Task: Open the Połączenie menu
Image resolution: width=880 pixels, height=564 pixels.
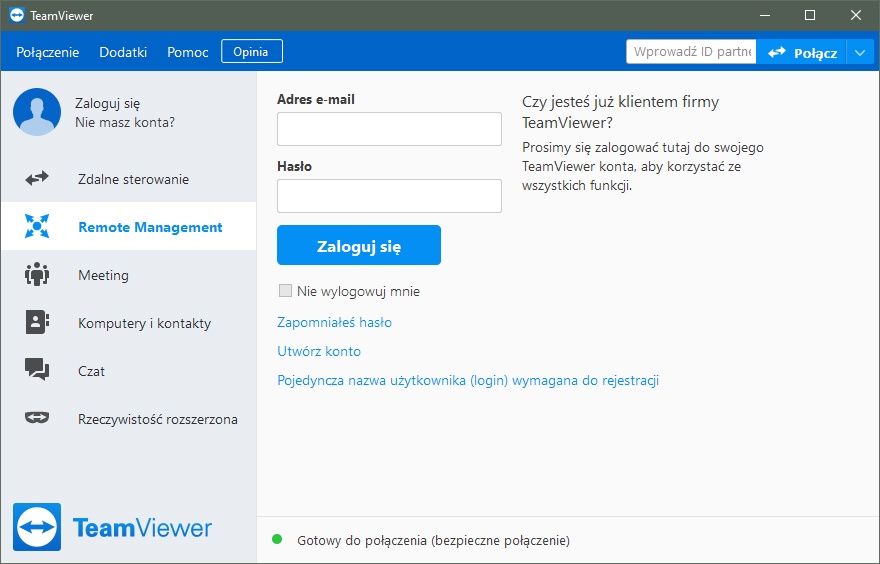Action: coord(48,52)
